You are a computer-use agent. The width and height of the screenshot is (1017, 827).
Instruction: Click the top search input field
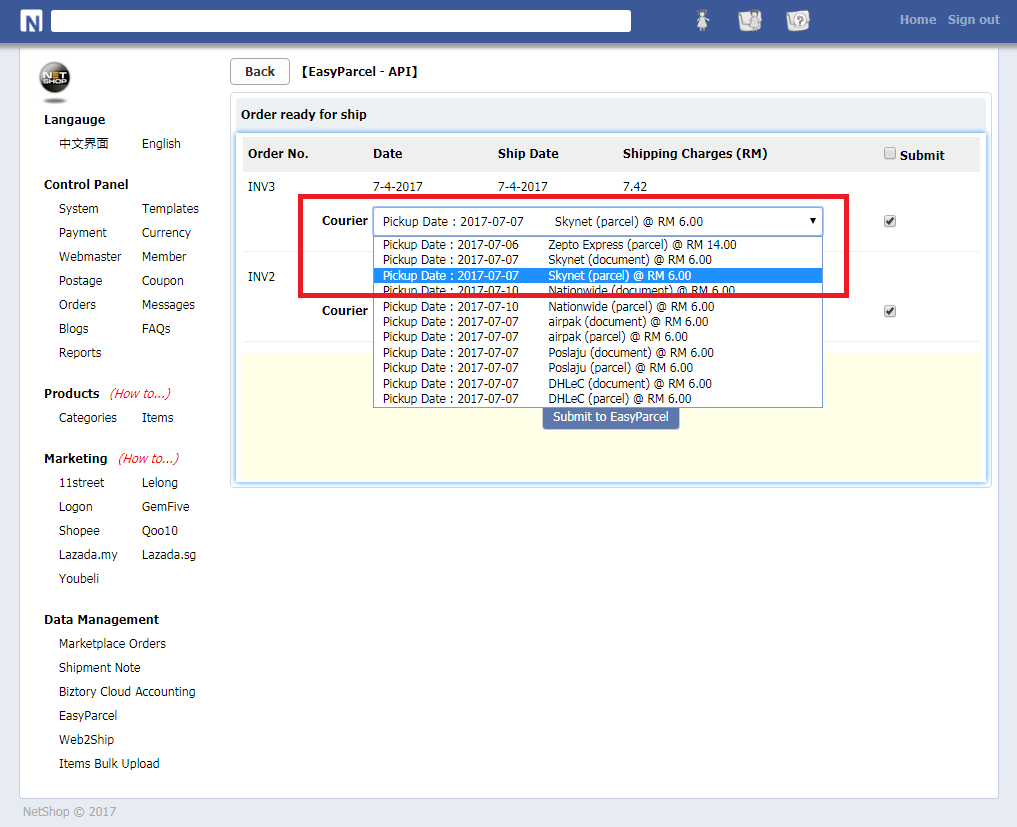[x=341, y=21]
